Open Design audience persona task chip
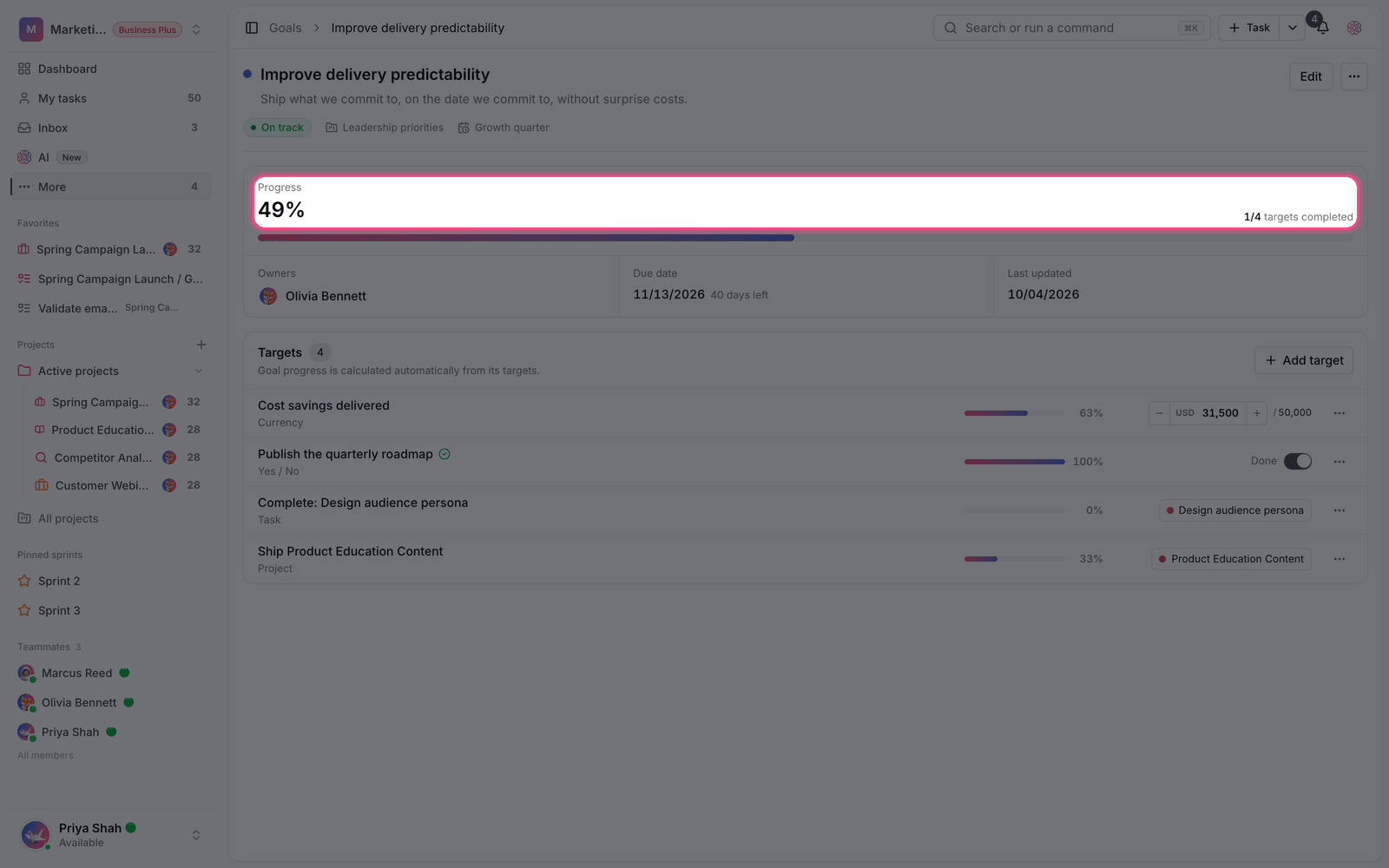 coord(1234,510)
